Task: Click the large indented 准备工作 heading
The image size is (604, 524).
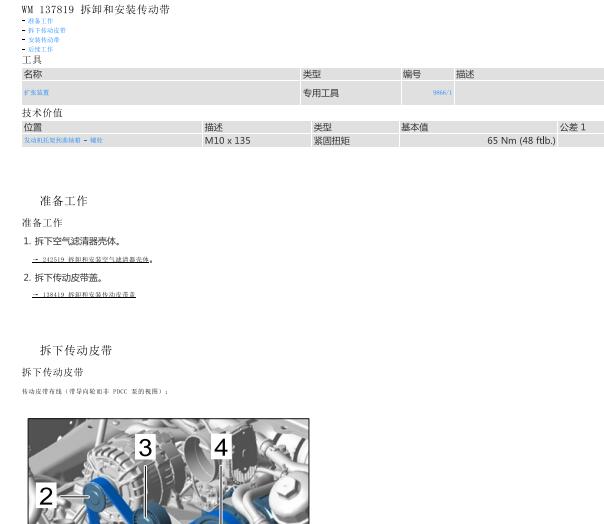Action: pos(64,201)
